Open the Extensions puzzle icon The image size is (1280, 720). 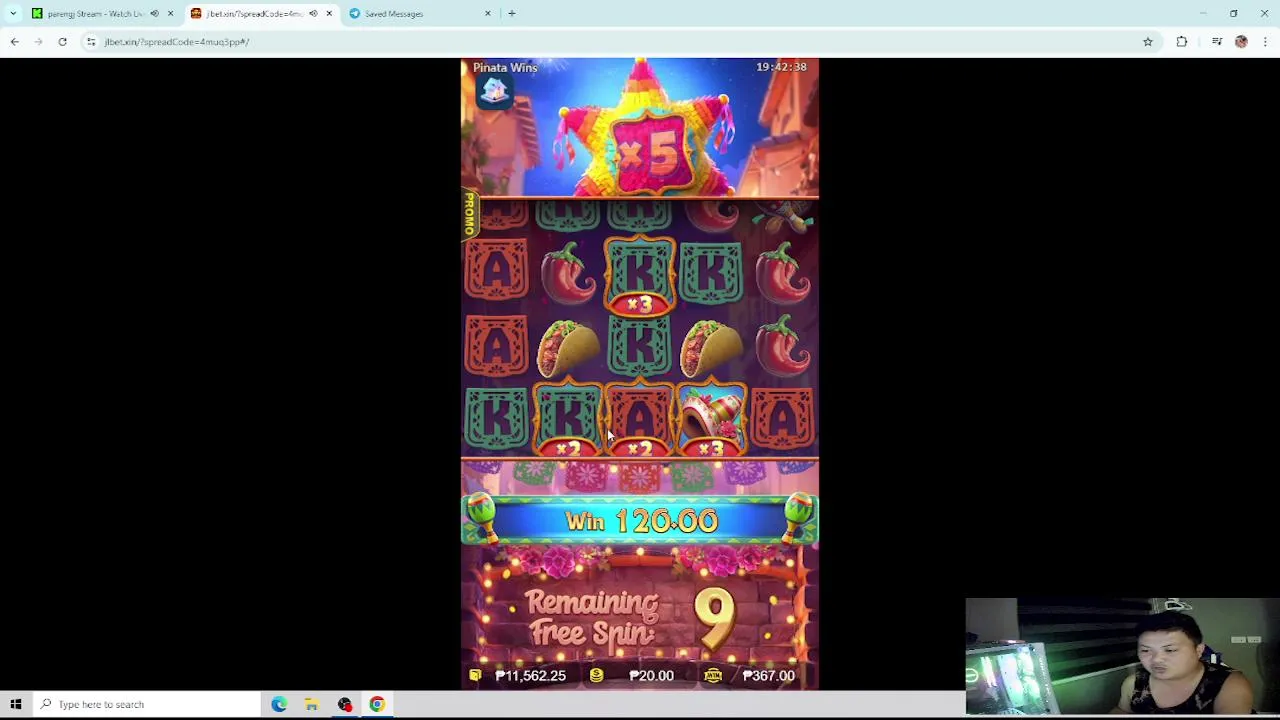pos(1182,42)
